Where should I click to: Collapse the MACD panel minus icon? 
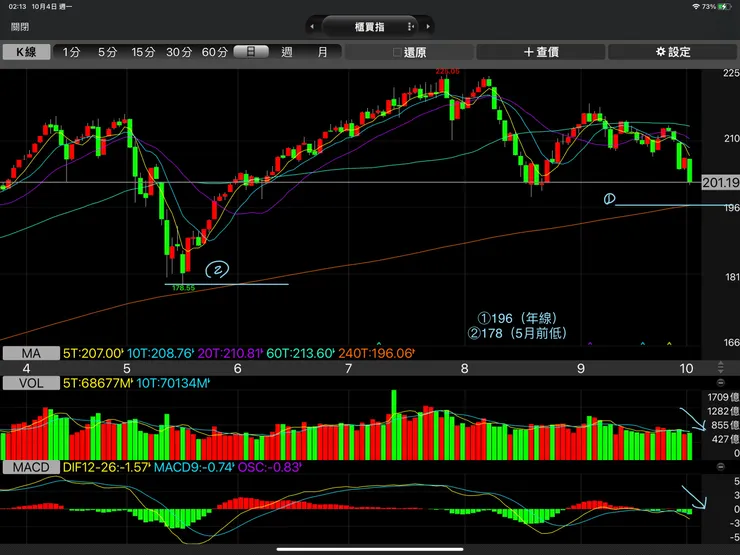click(x=721, y=467)
